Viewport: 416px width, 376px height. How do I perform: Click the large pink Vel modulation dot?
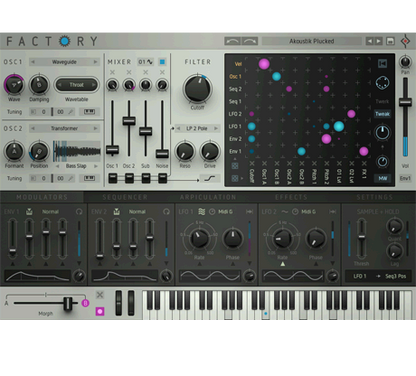(264, 64)
